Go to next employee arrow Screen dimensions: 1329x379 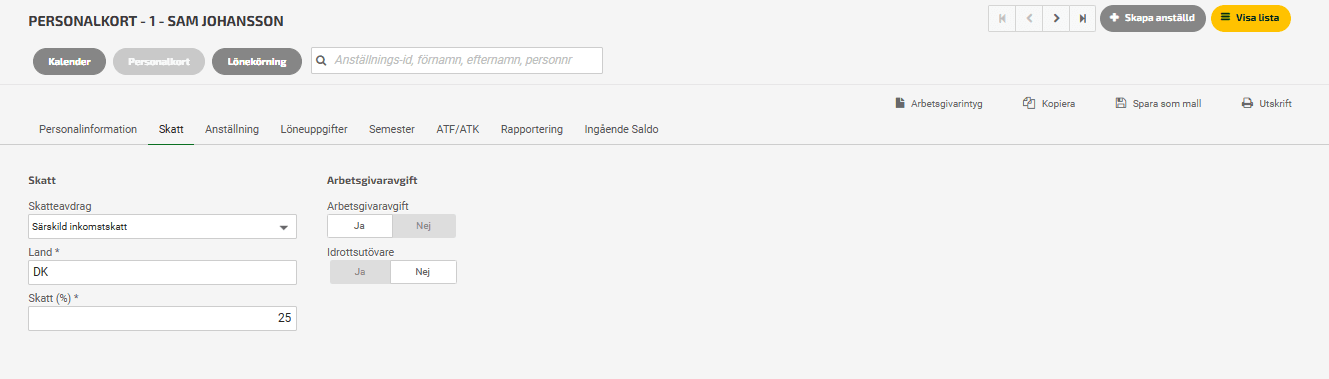(1056, 19)
